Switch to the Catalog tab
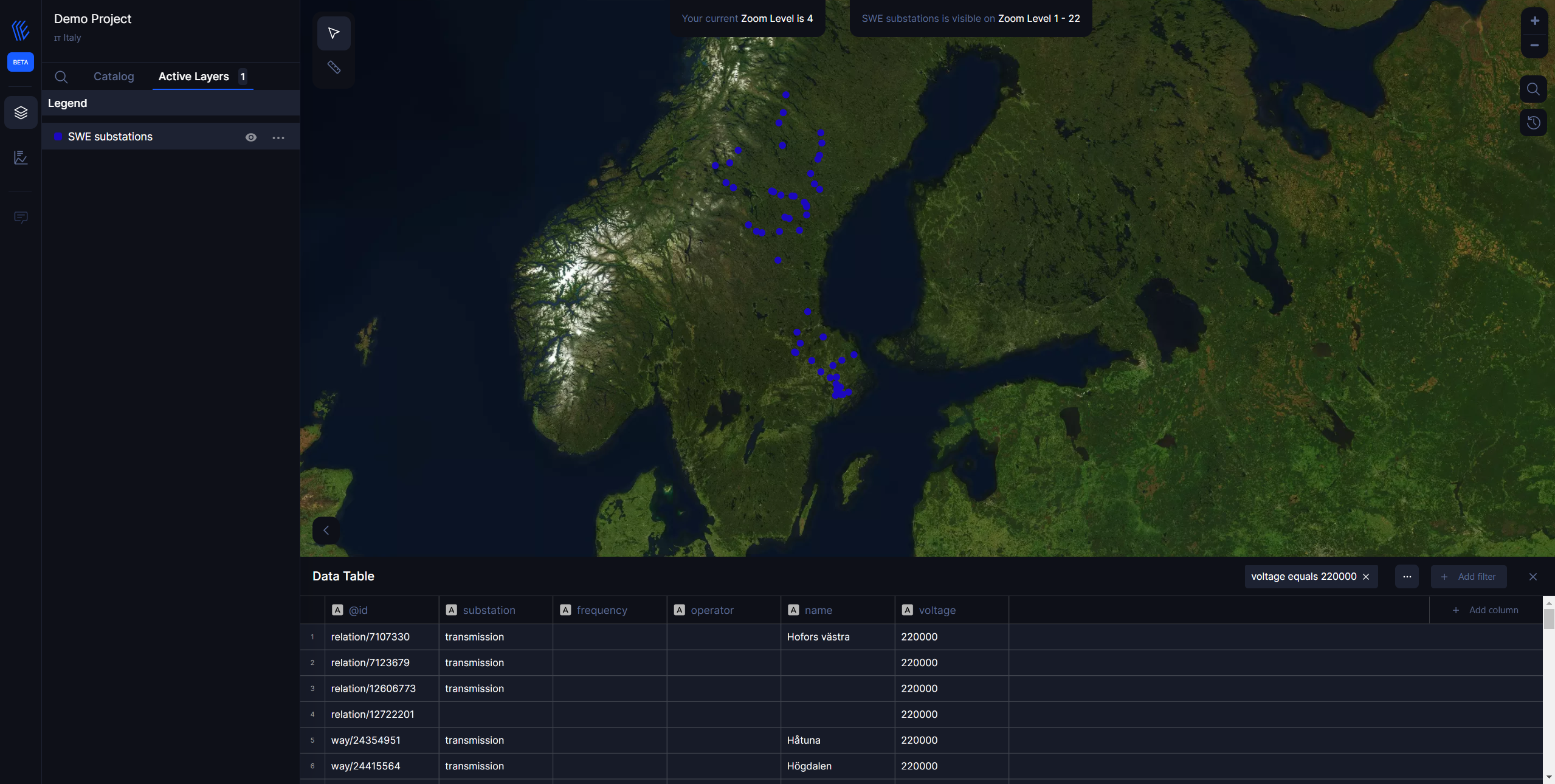 point(113,76)
